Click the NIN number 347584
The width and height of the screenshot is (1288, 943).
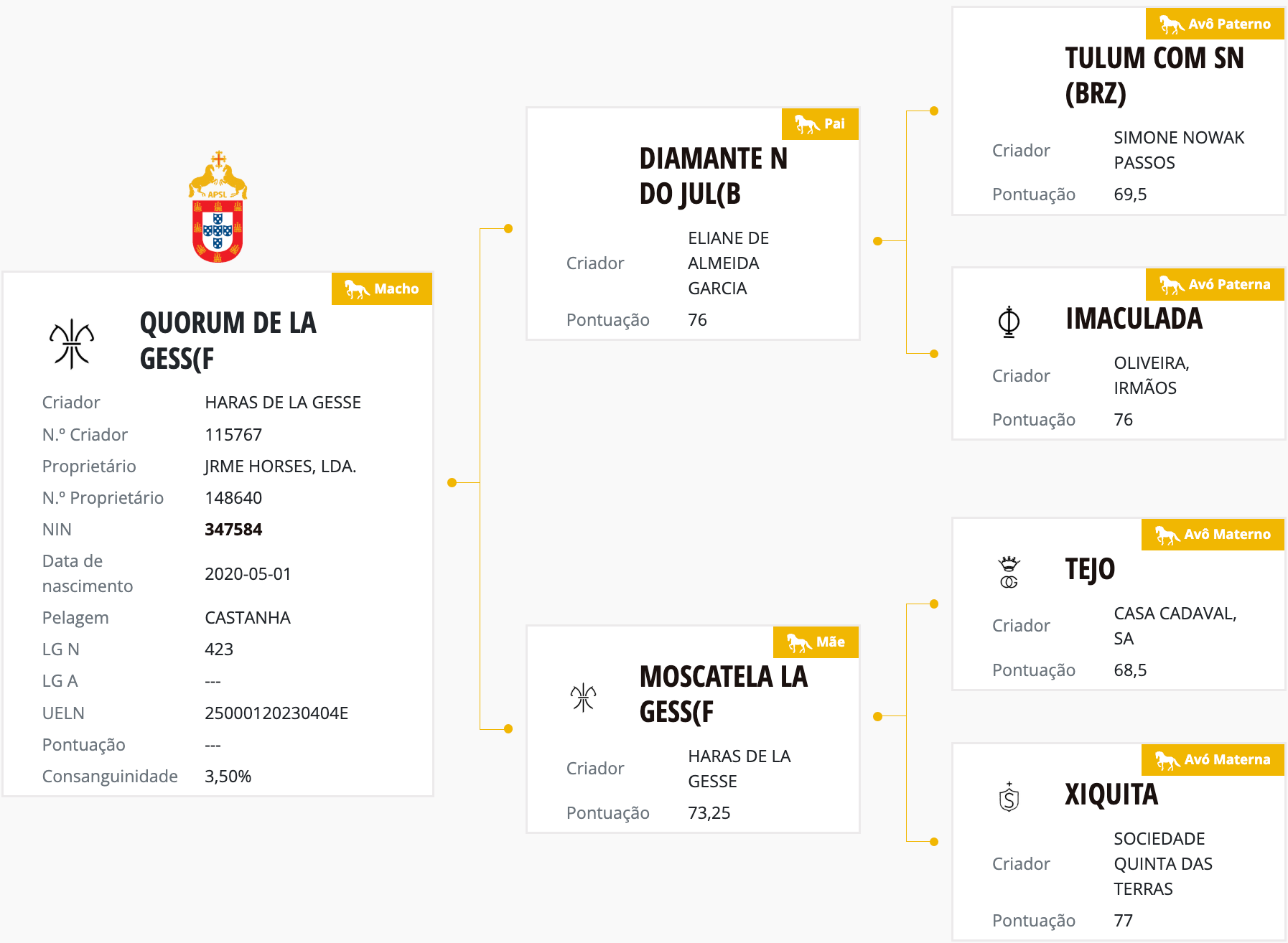pos(233,530)
